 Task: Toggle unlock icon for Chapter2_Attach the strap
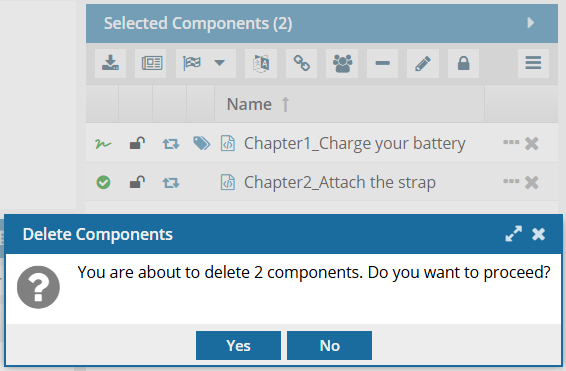pyautogui.click(x=137, y=182)
